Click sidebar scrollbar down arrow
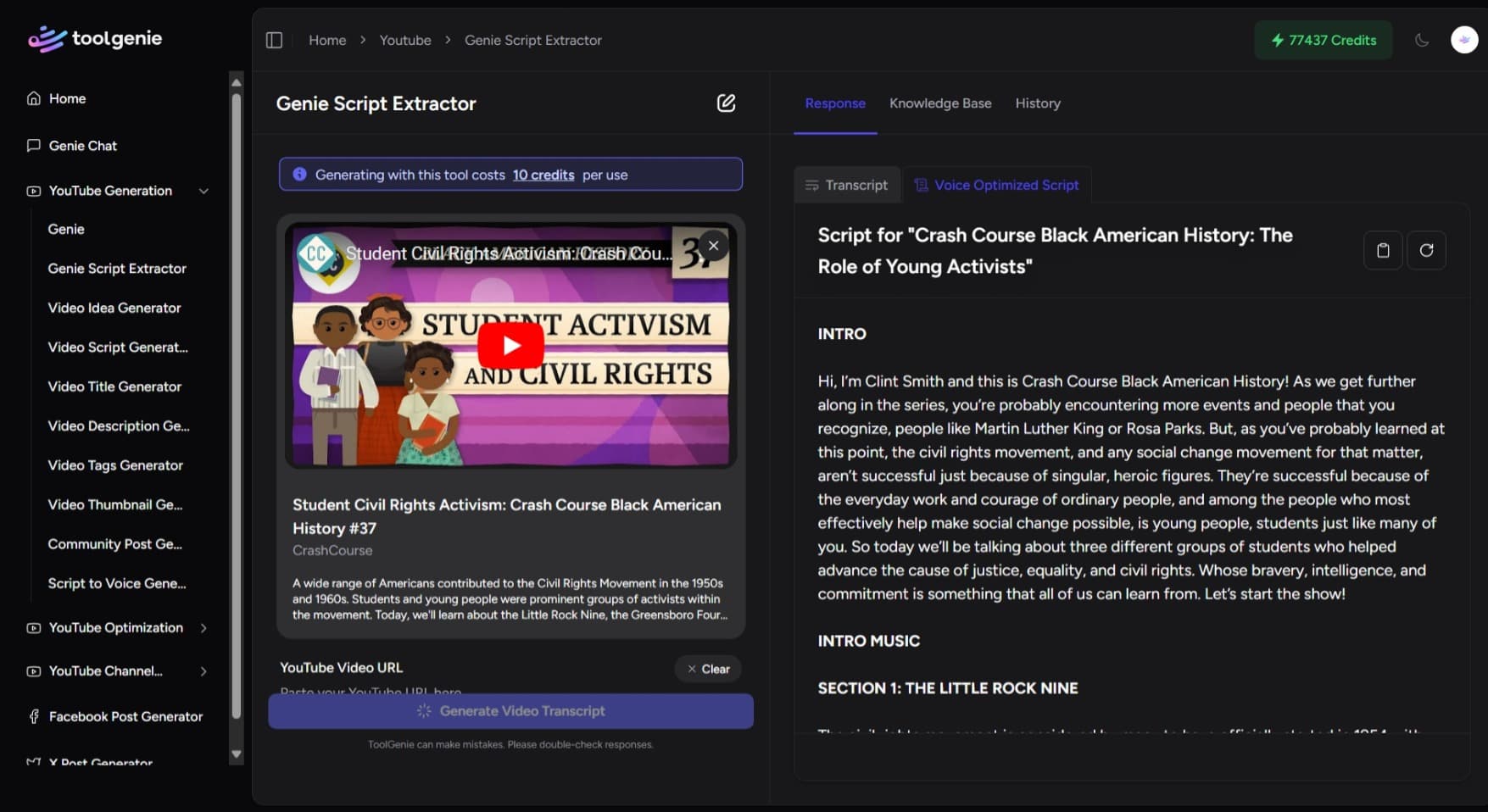Image resolution: width=1488 pixels, height=812 pixels. pyautogui.click(x=237, y=754)
